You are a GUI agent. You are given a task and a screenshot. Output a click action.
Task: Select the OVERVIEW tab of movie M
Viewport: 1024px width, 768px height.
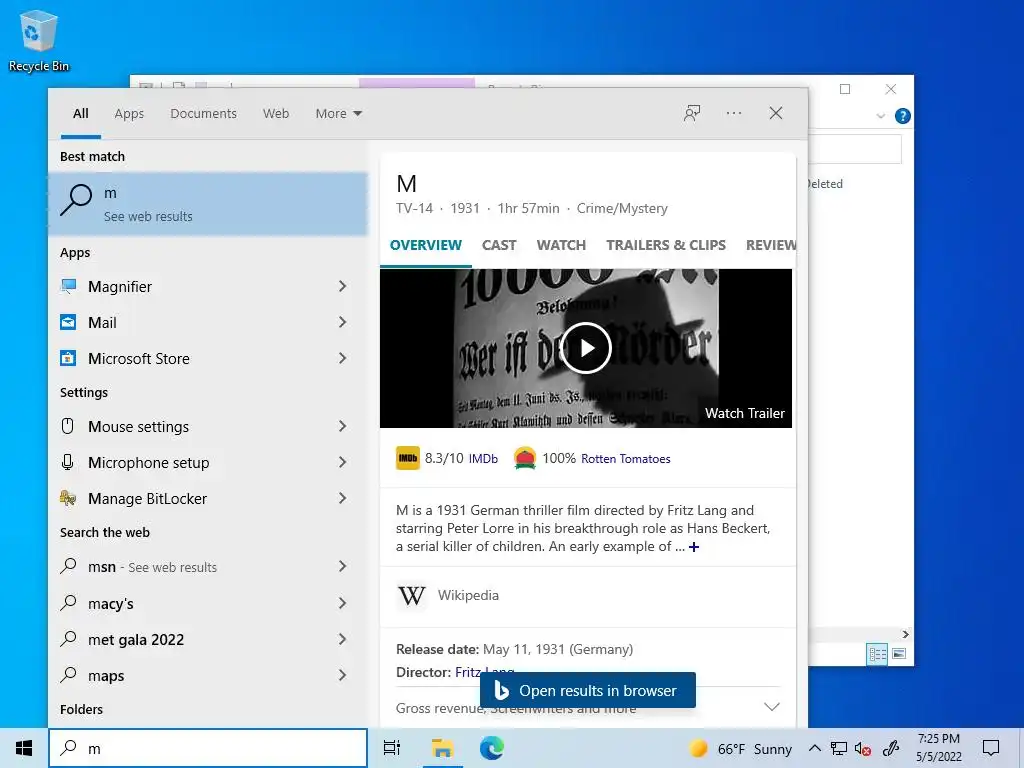click(x=426, y=245)
